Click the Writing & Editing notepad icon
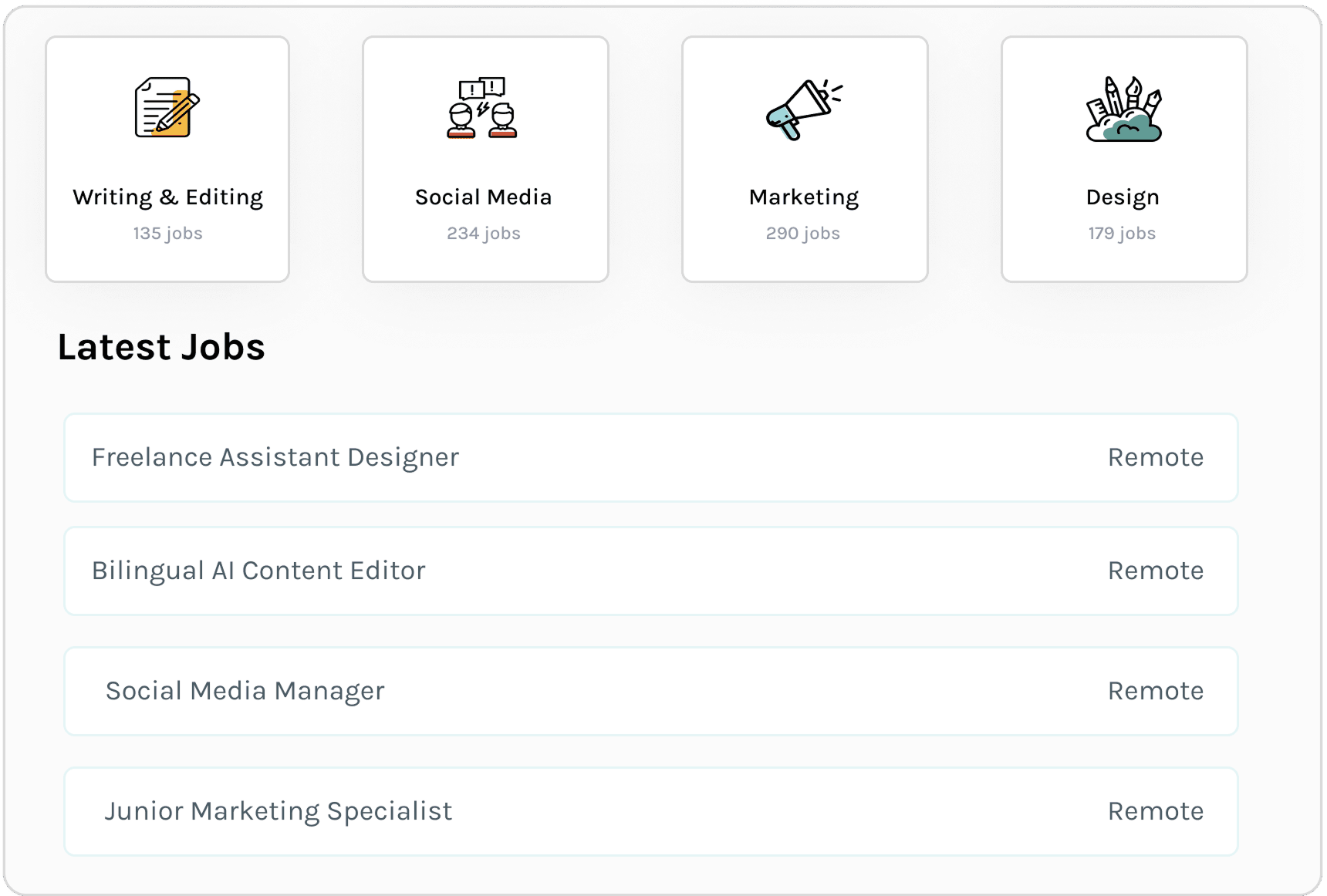This screenshot has width=1327, height=896. click(167, 108)
